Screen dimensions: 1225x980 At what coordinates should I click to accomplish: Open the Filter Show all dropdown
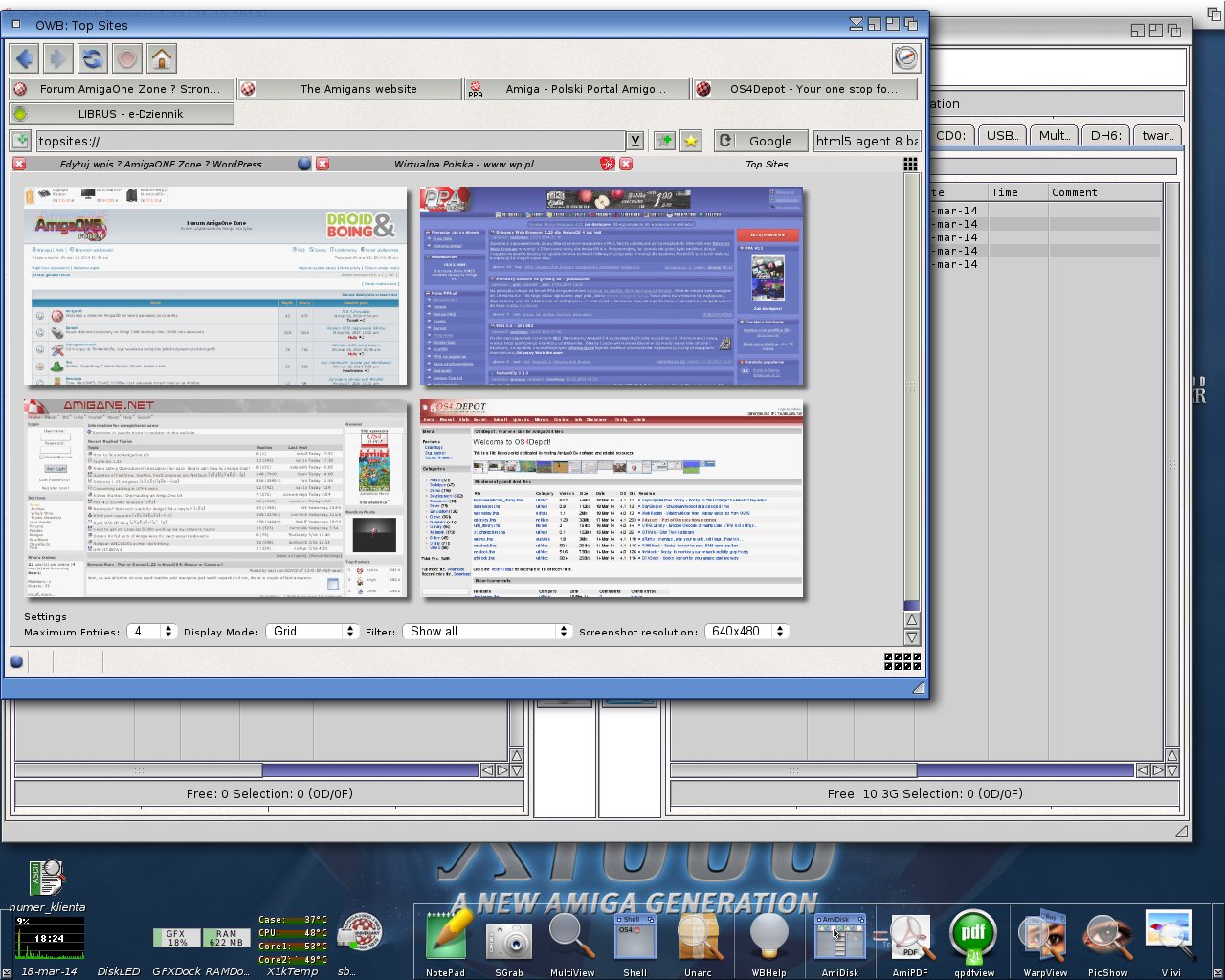[488, 632]
